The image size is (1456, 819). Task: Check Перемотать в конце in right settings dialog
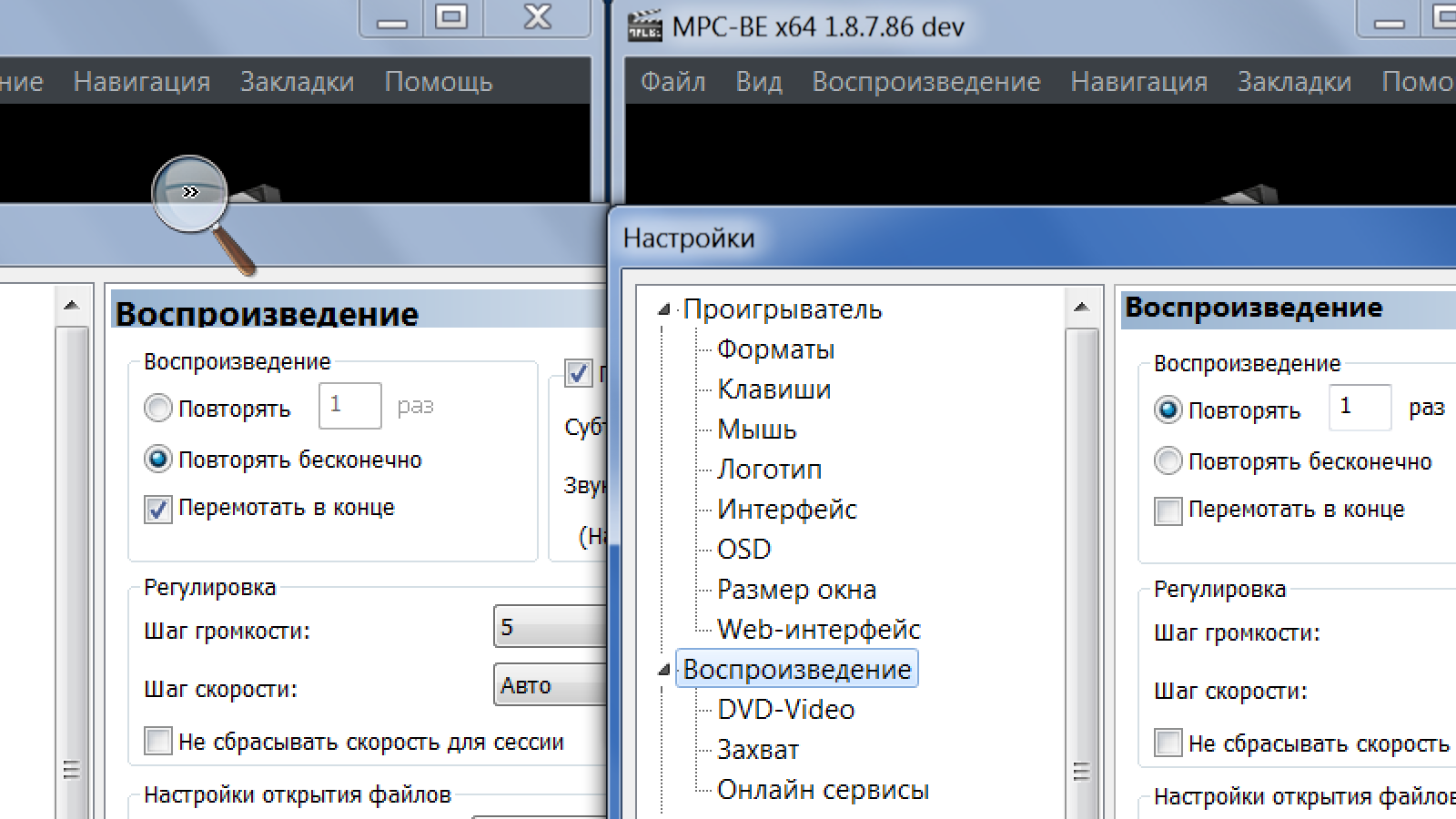(x=1168, y=511)
